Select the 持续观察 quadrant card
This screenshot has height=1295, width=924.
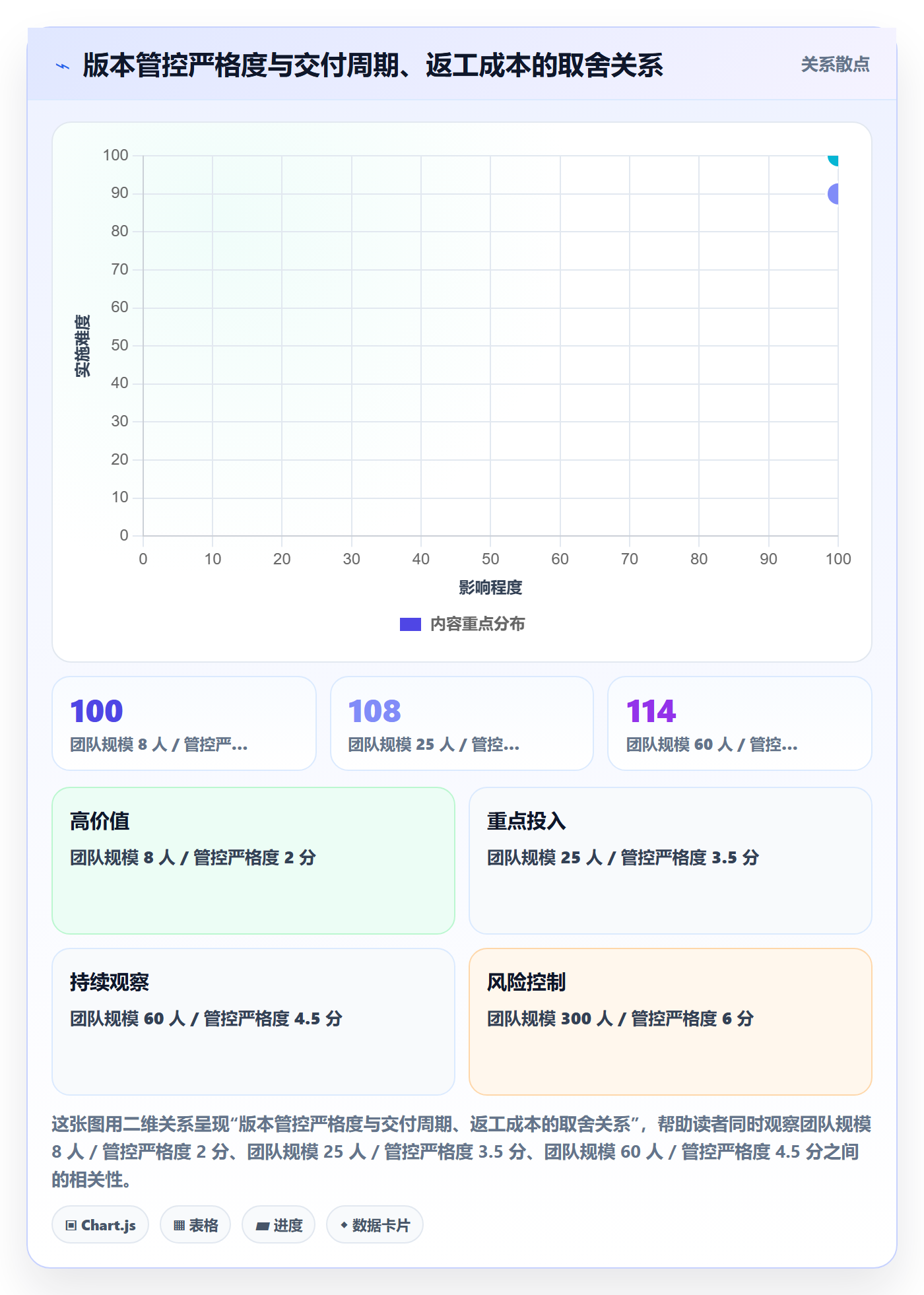point(253,1022)
